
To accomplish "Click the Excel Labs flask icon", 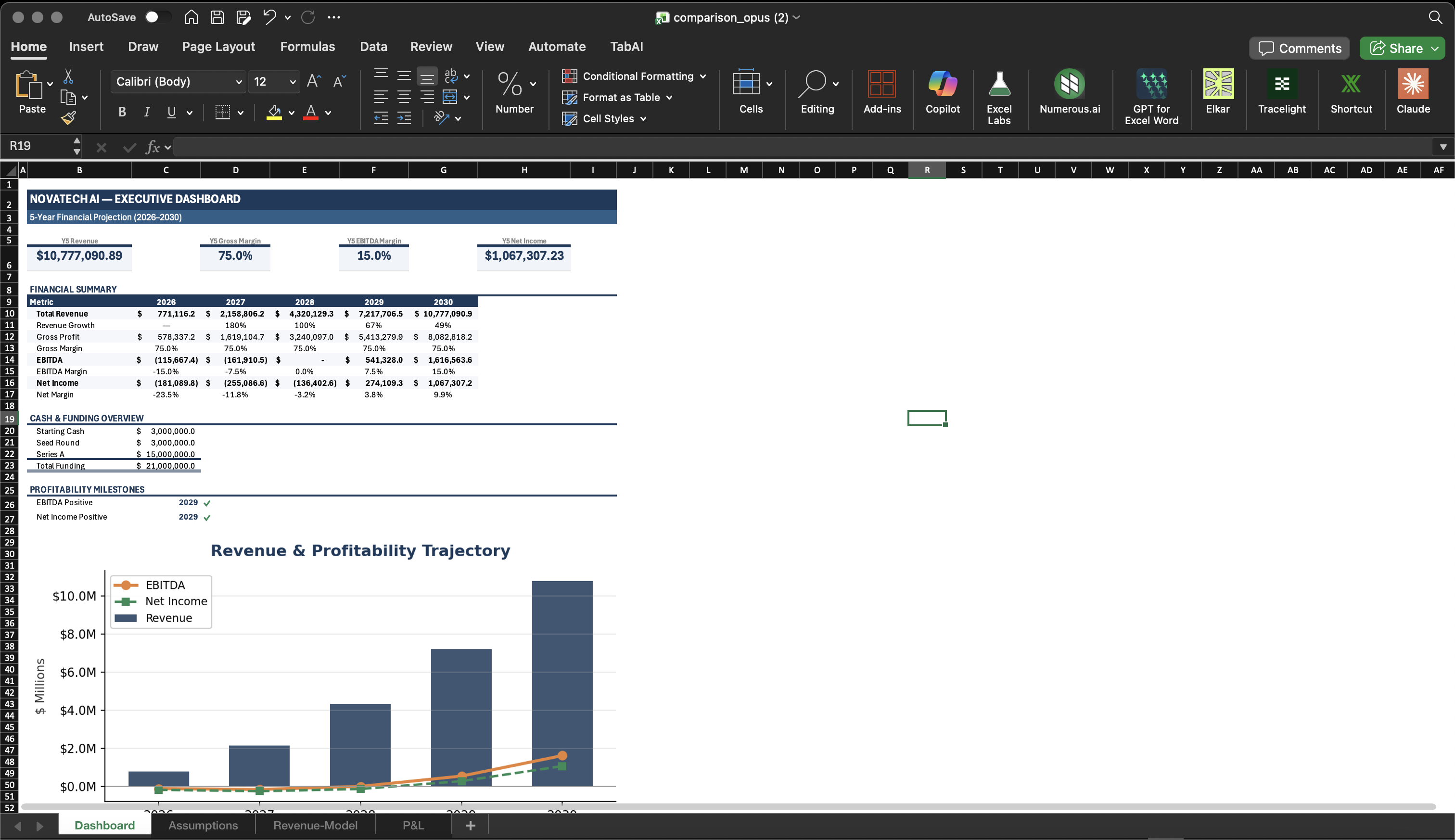I will (999, 85).
